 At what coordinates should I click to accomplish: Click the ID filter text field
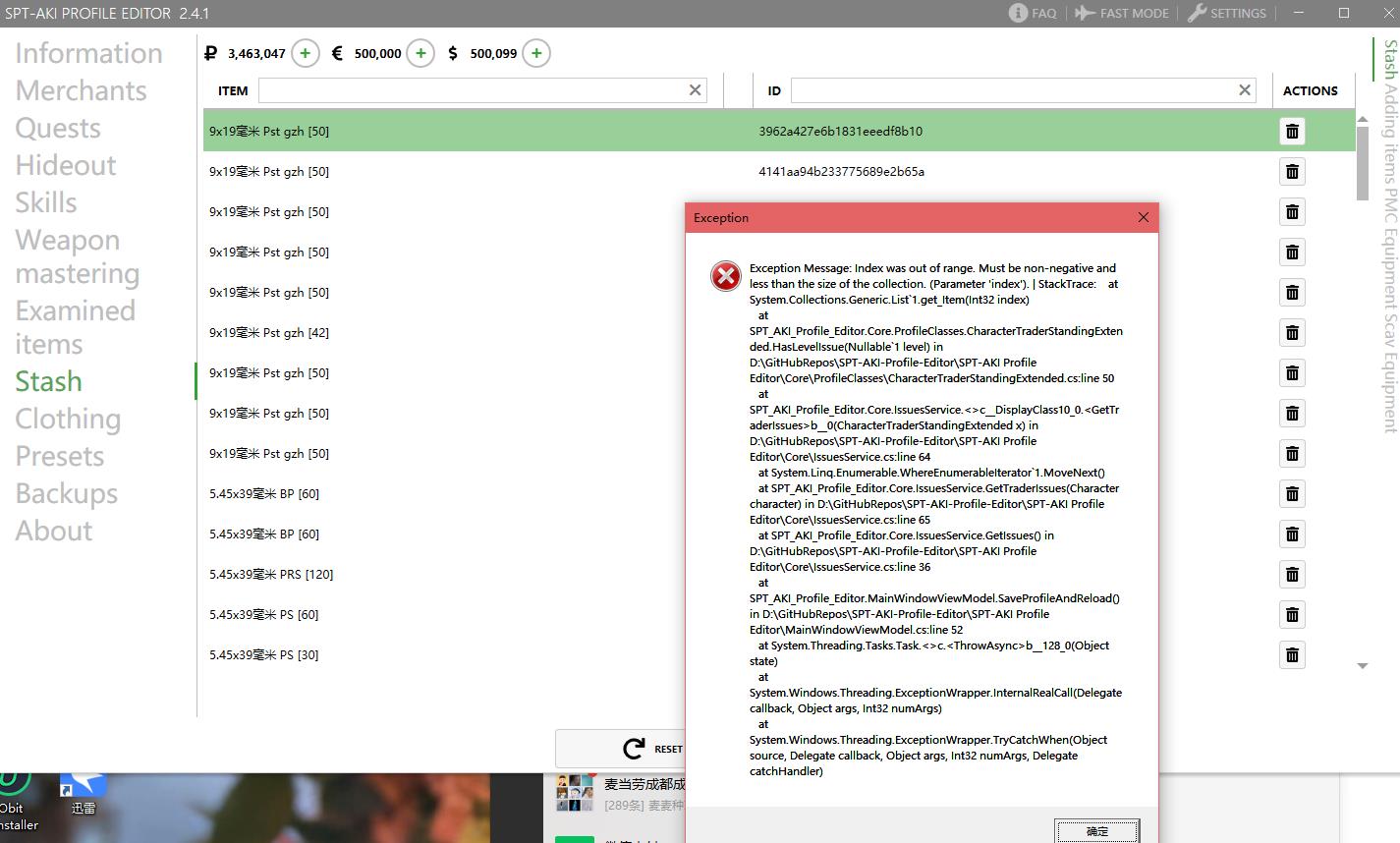(x=1012, y=90)
